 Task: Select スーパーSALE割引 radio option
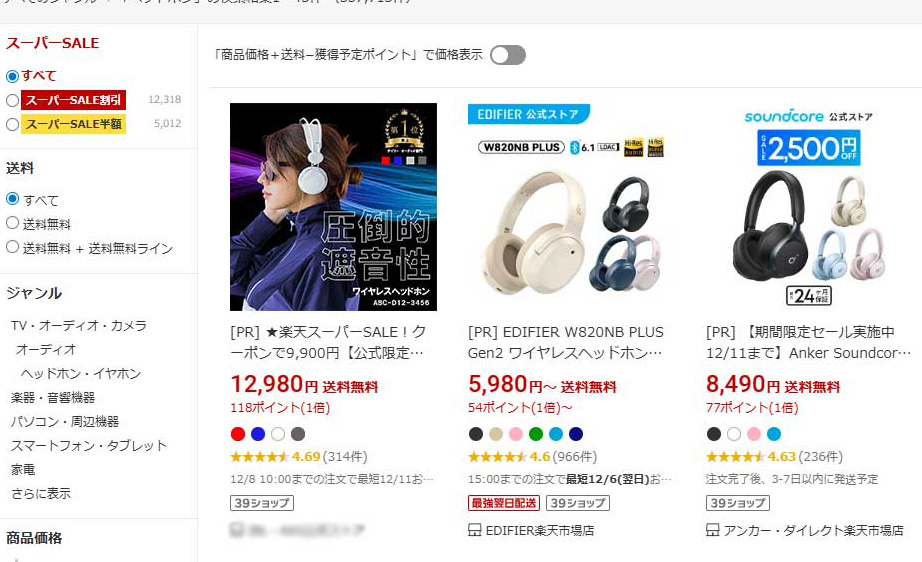(12, 101)
